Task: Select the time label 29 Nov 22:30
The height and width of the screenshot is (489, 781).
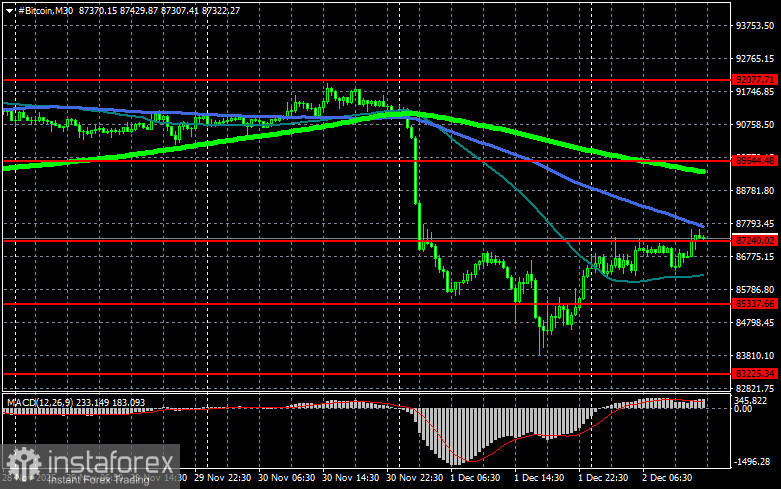Action: pos(223,478)
